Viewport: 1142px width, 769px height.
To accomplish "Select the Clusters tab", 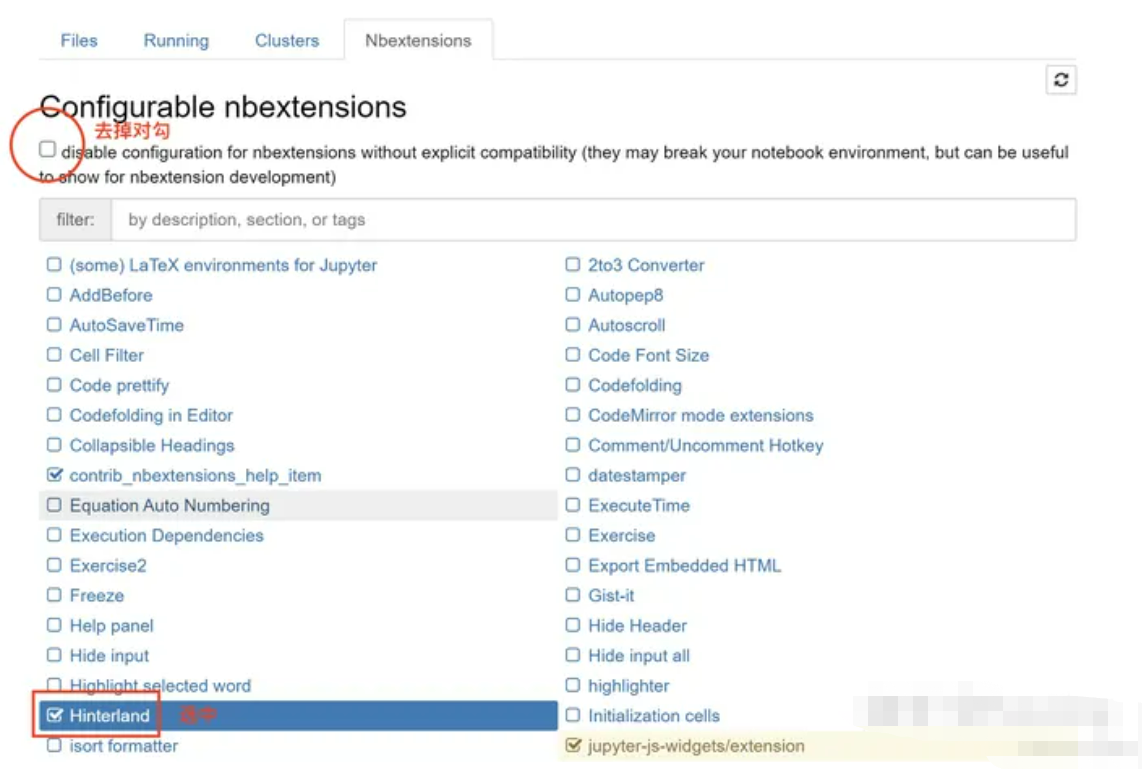I will click(287, 41).
